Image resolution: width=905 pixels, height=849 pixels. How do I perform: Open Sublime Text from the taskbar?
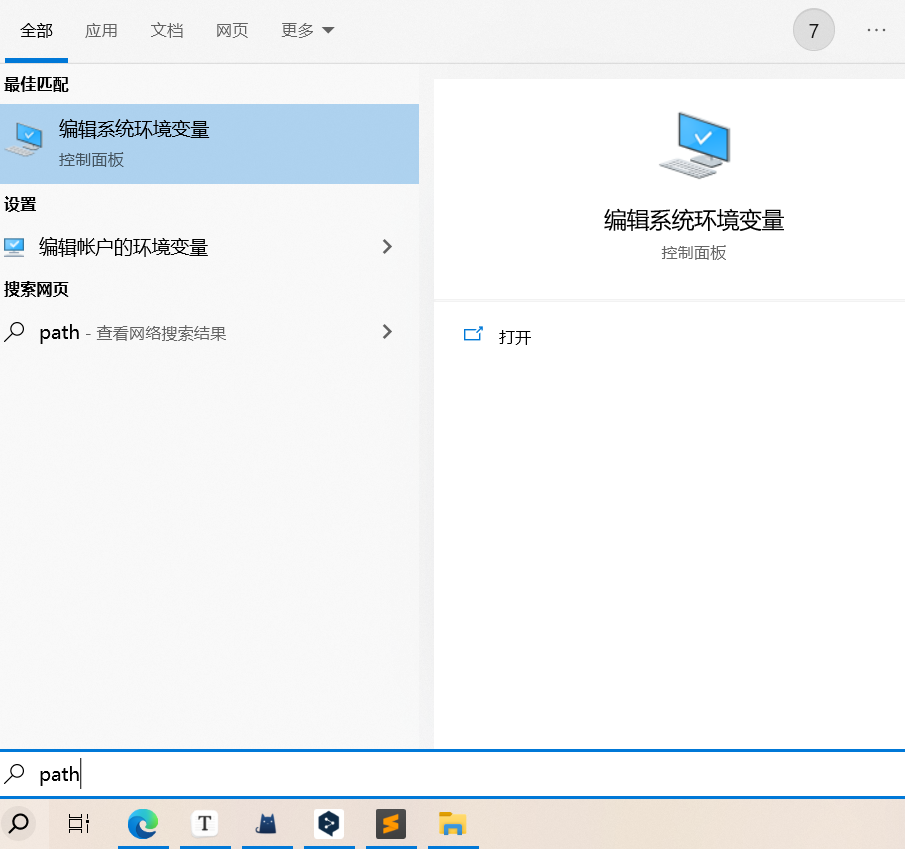click(x=391, y=824)
